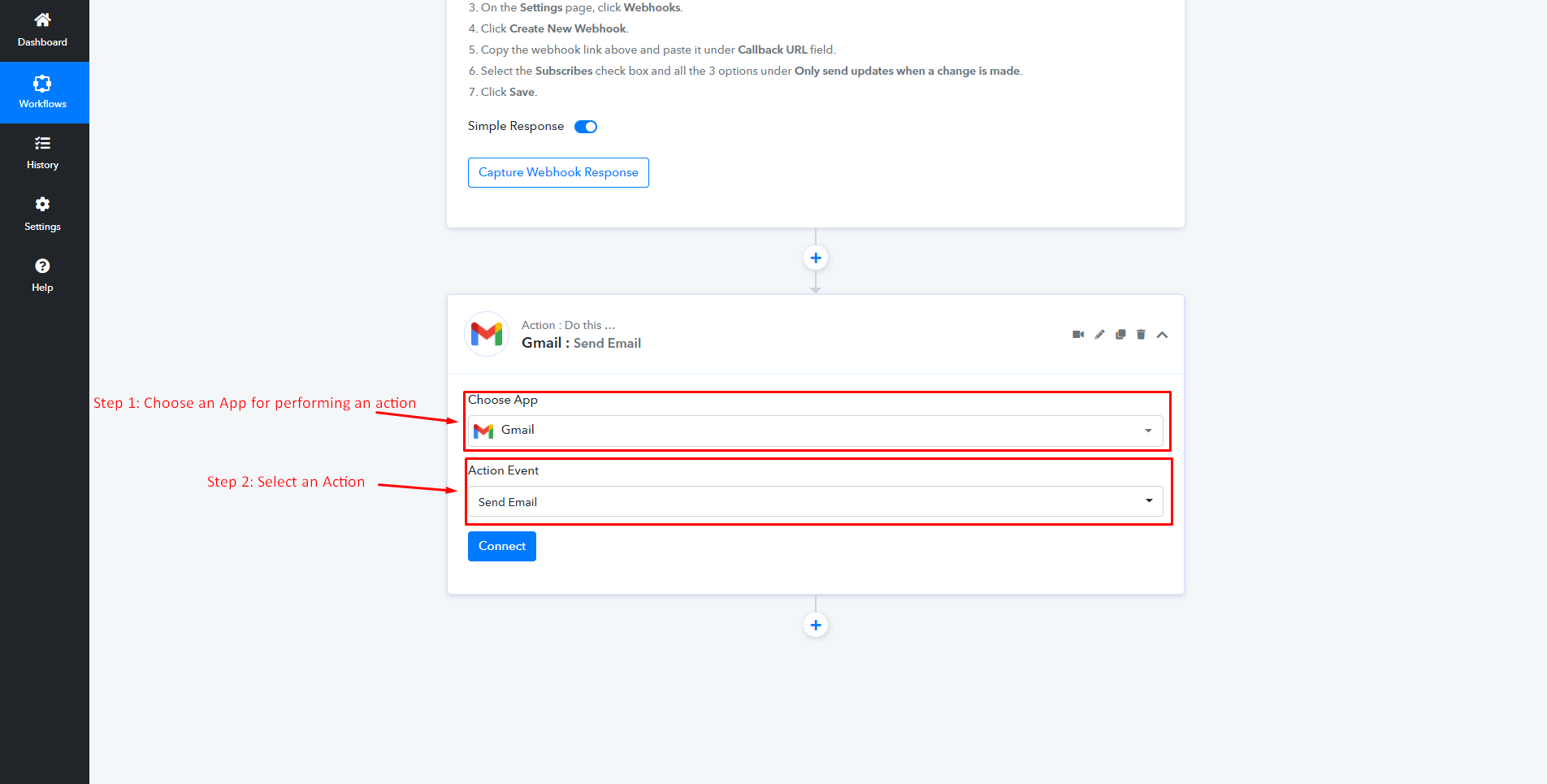
Task: Duplicate the Gmail action step
Action: (x=1120, y=335)
